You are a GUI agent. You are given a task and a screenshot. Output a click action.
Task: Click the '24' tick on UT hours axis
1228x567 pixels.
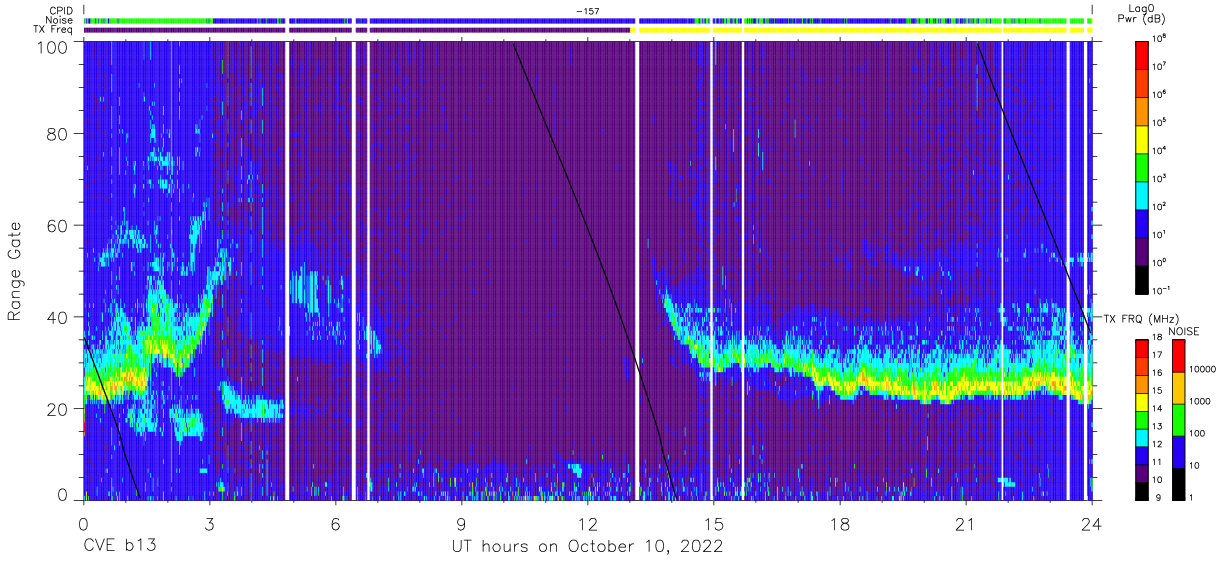[1092, 523]
